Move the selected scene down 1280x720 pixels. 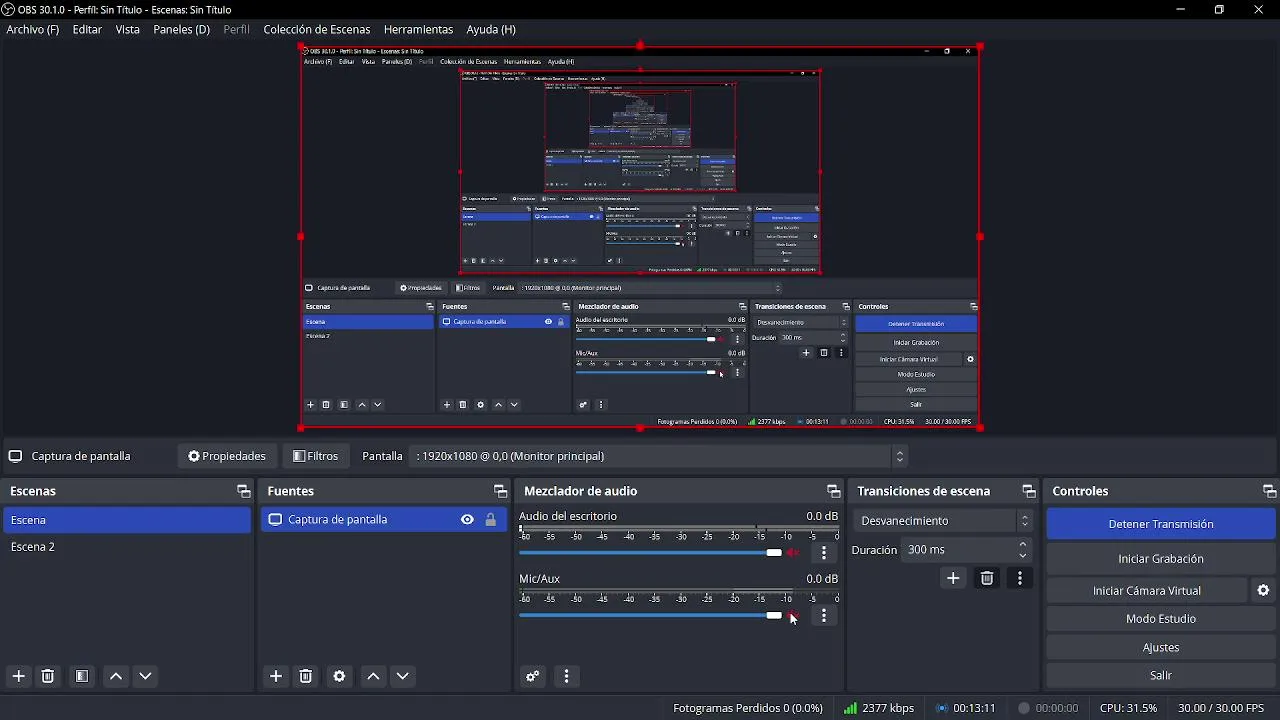[145, 676]
